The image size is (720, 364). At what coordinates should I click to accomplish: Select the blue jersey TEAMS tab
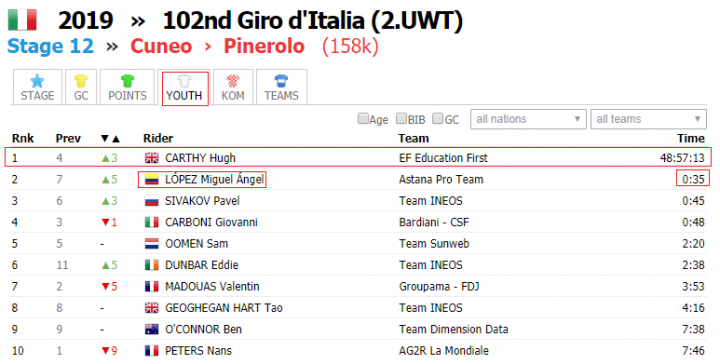pos(281,87)
